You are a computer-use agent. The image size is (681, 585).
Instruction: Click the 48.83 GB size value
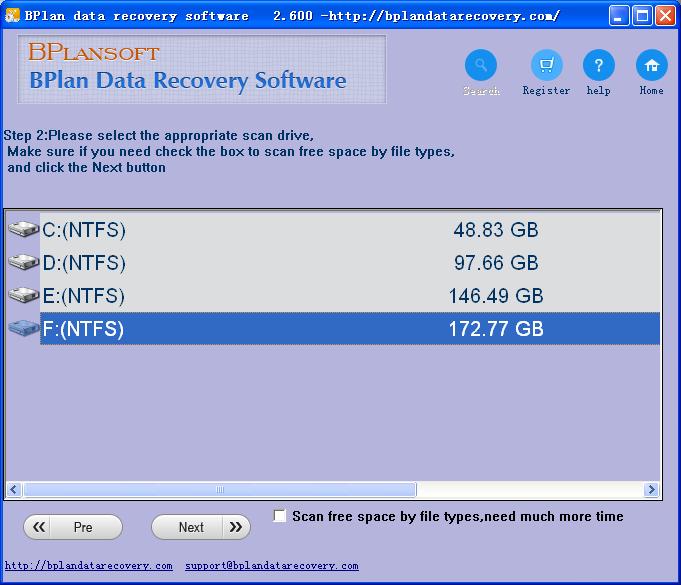pos(496,230)
